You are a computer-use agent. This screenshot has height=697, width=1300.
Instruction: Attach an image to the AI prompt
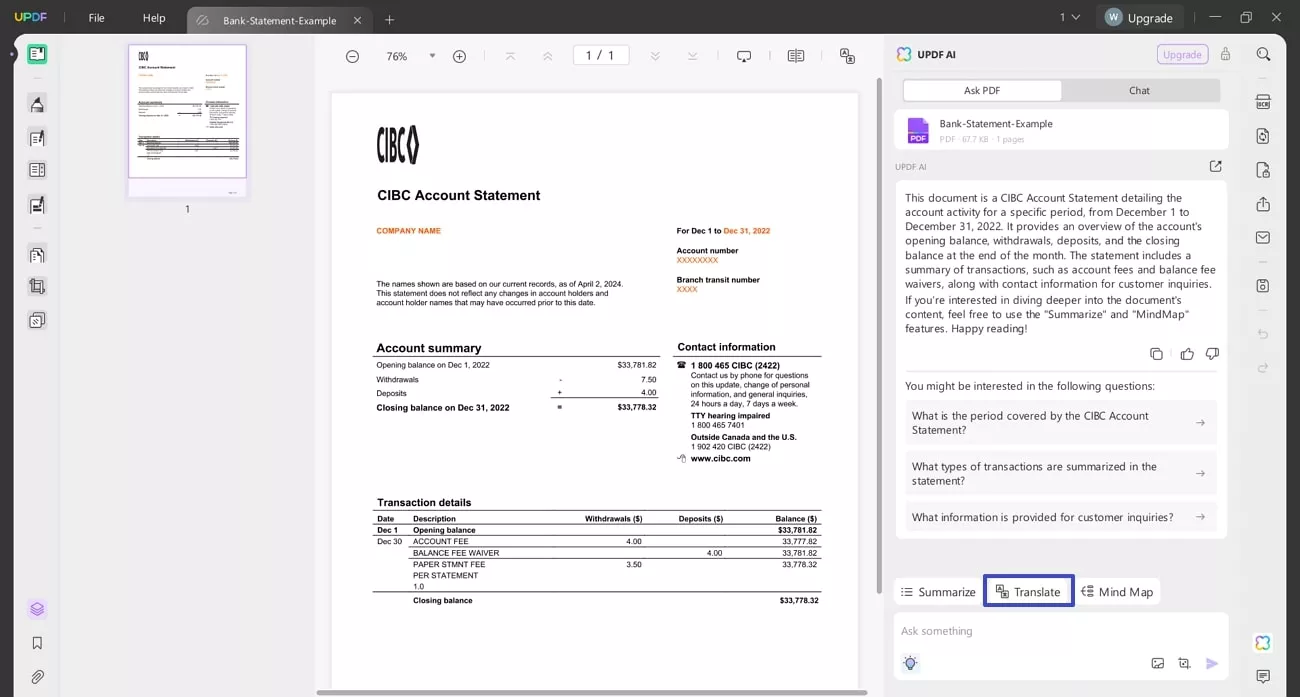click(x=1158, y=663)
